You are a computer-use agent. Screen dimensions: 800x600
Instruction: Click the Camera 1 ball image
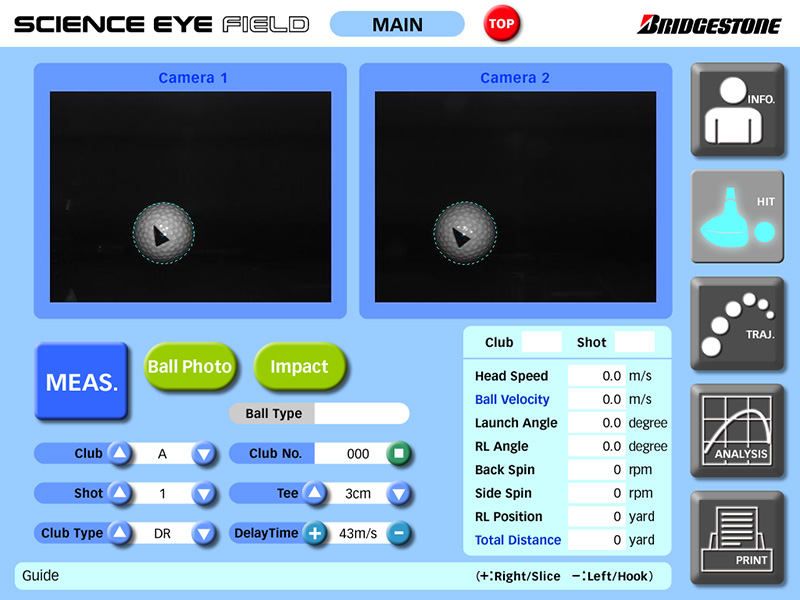point(163,233)
